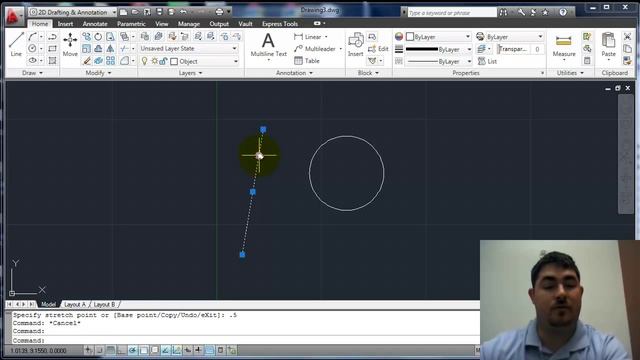Select the Line drawing tool
640x360 pixels.
tap(16, 44)
